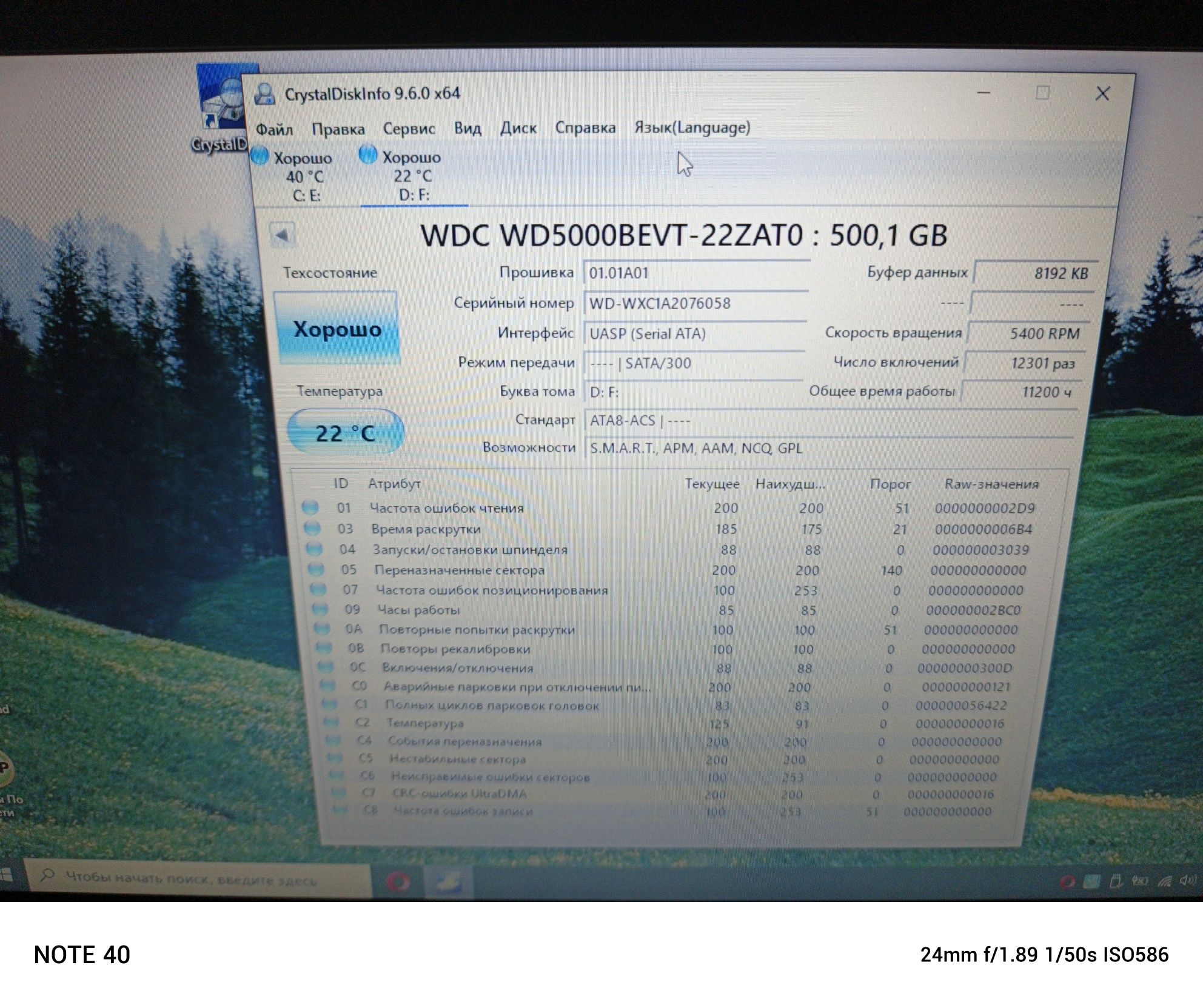The height and width of the screenshot is (1008, 1203).
Task: Click the Буква тома field D: F:
Action: (692, 392)
